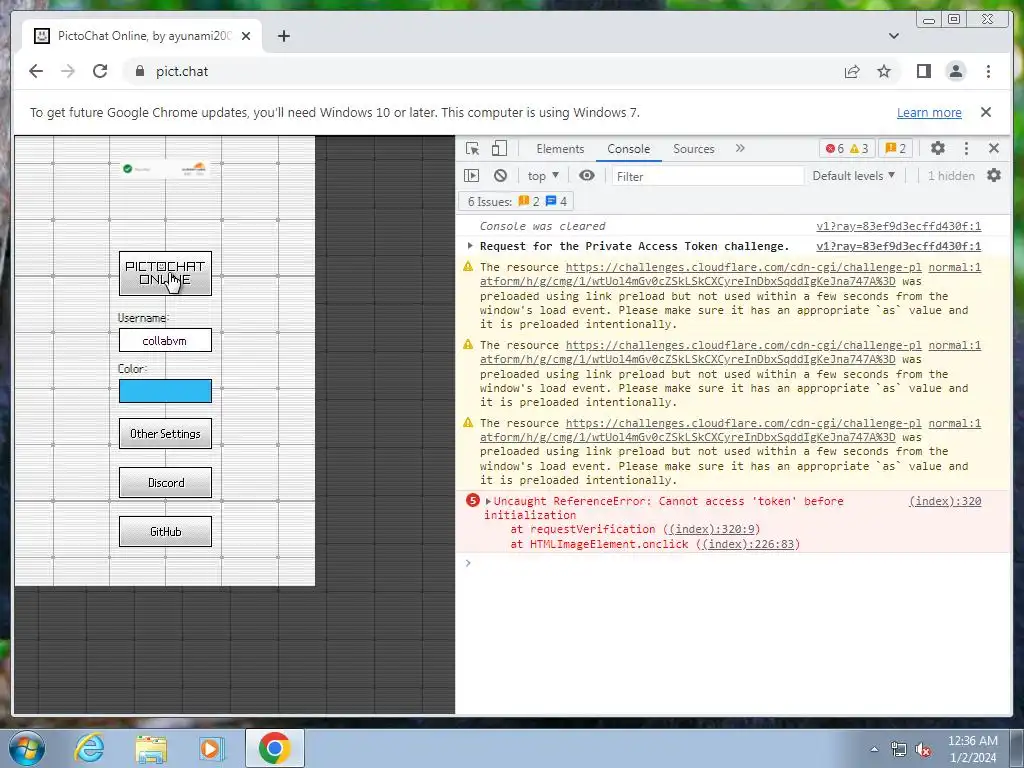
Task: Select the PictoChat Online browser tab
Action: coord(142,36)
